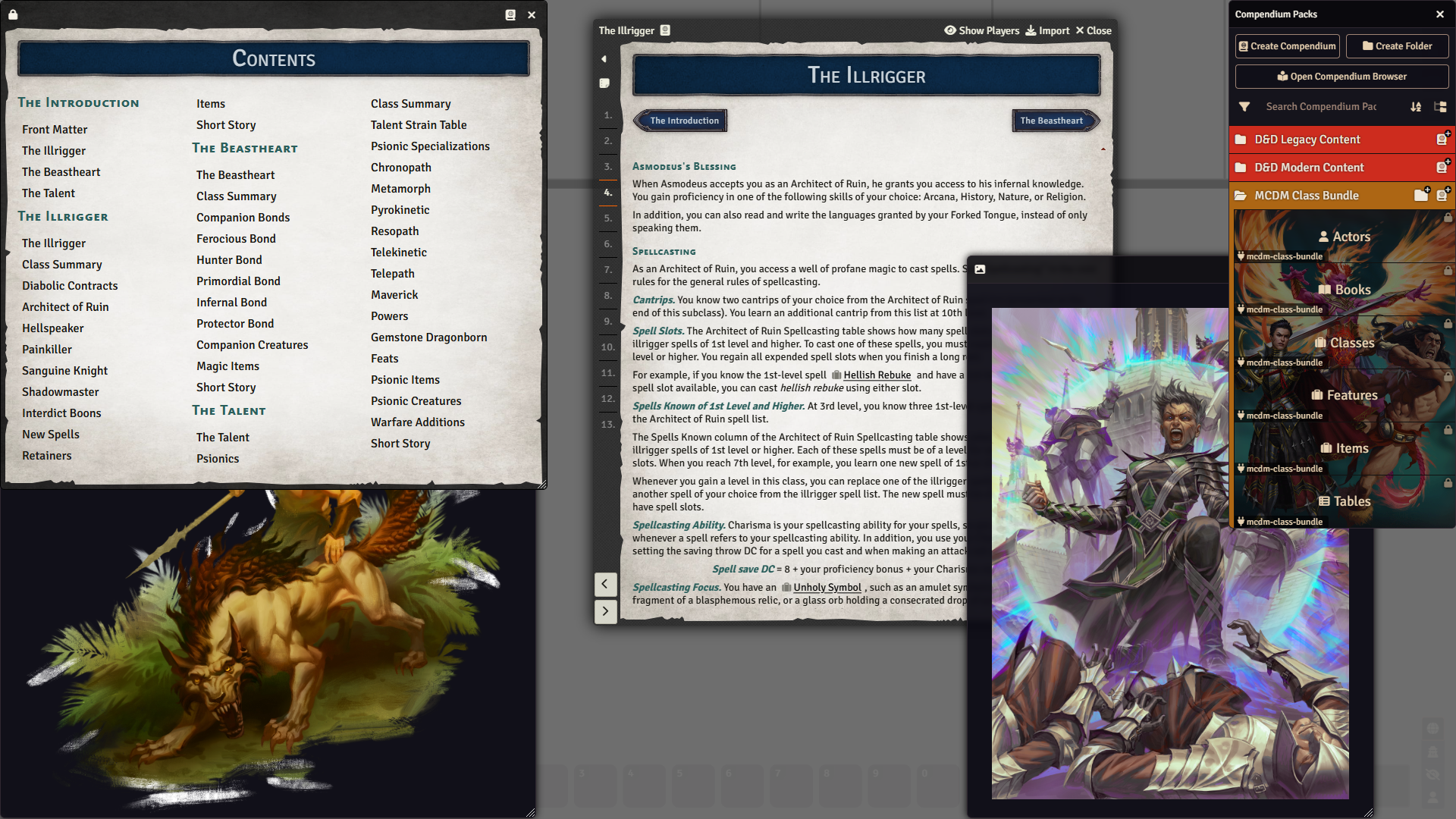Screen dimensions: 1456x819
Task: Toggle lock on Actors compendium
Action: pyautogui.click(x=1448, y=218)
